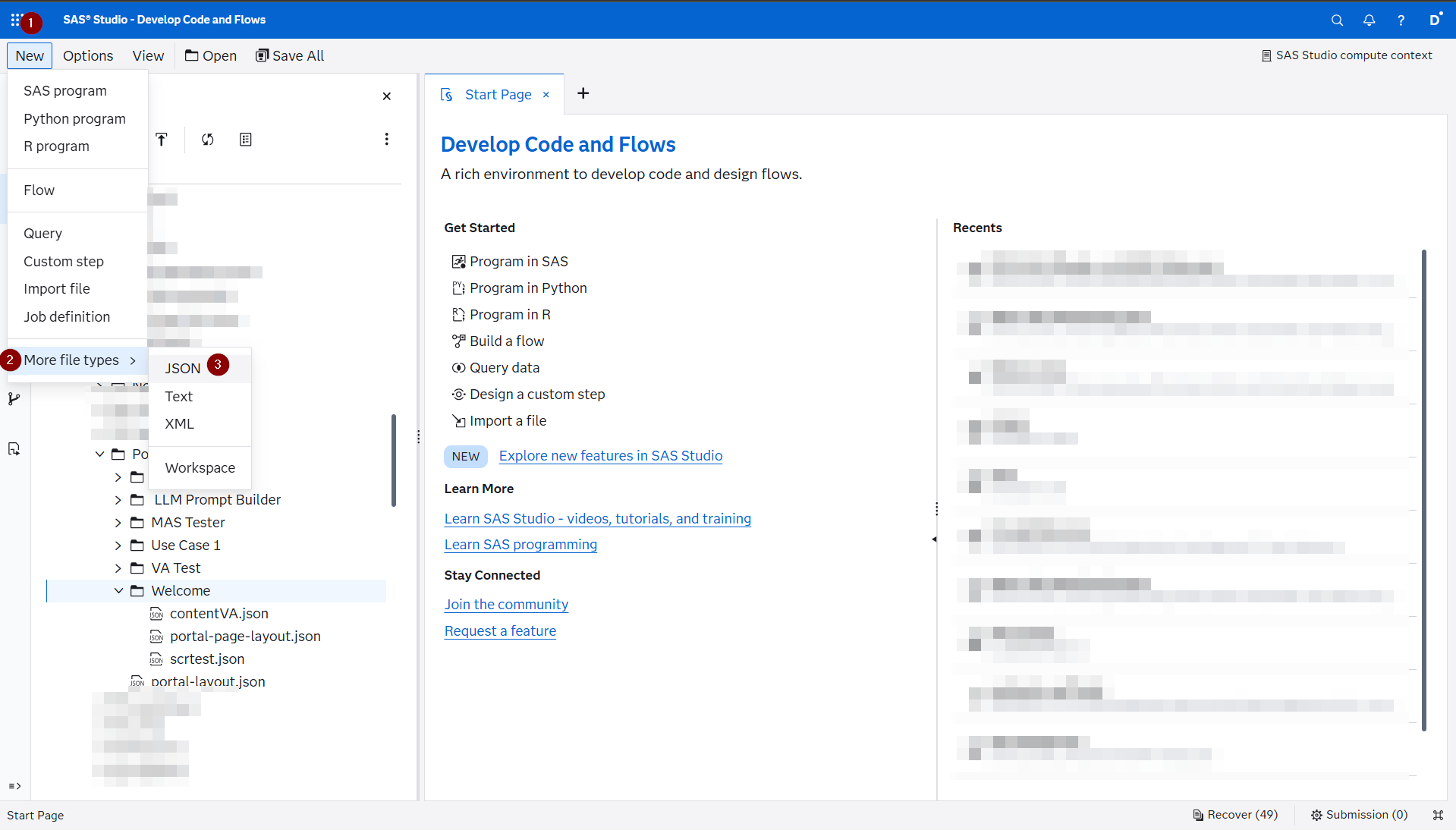
Task: Expand the Use Case 1 folder
Action: (118, 545)
